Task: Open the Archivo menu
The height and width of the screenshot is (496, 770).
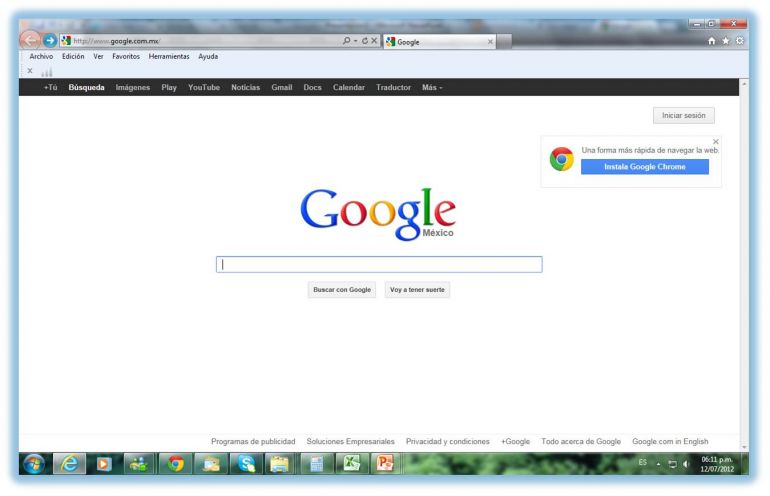Action: point(41,56)
